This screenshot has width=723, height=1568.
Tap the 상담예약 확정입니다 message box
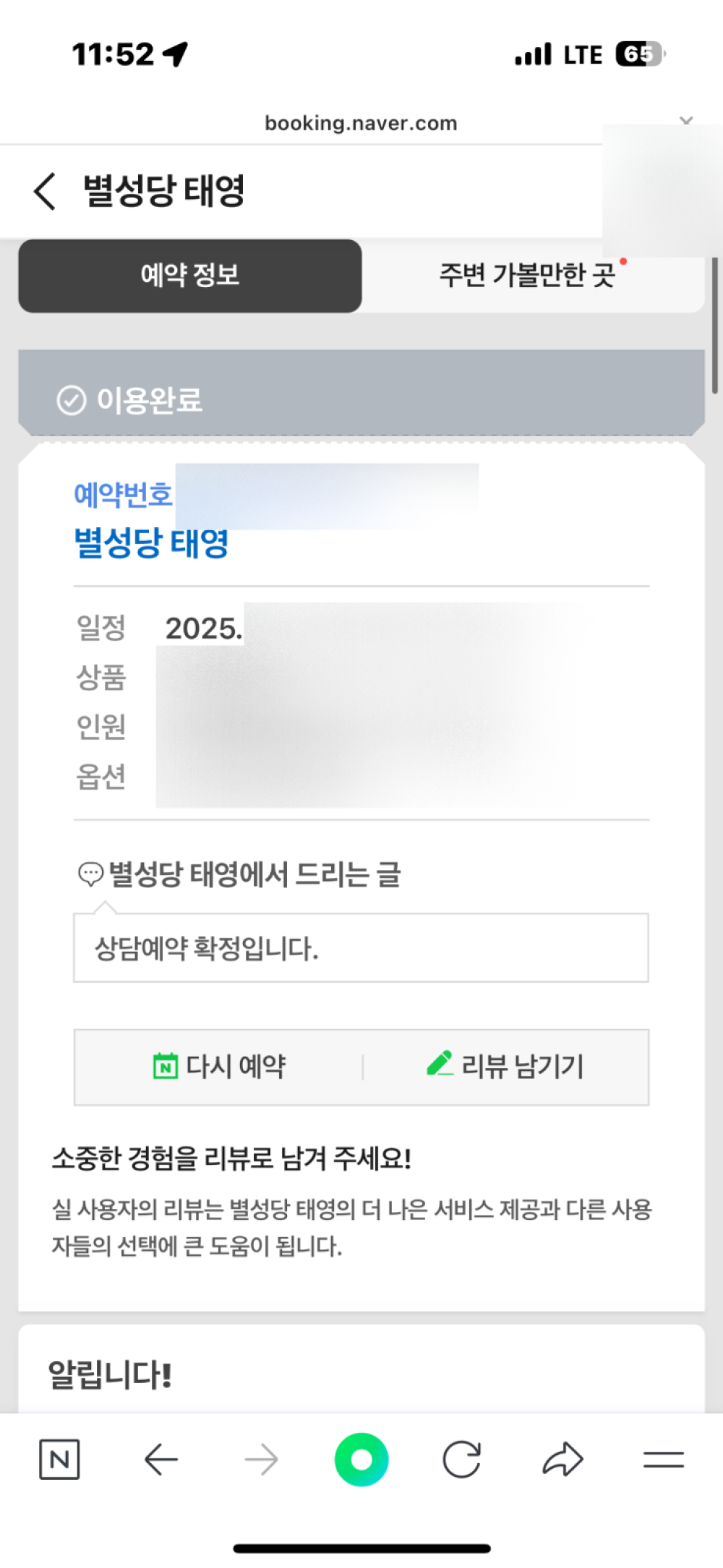click(x=361, y=947)
